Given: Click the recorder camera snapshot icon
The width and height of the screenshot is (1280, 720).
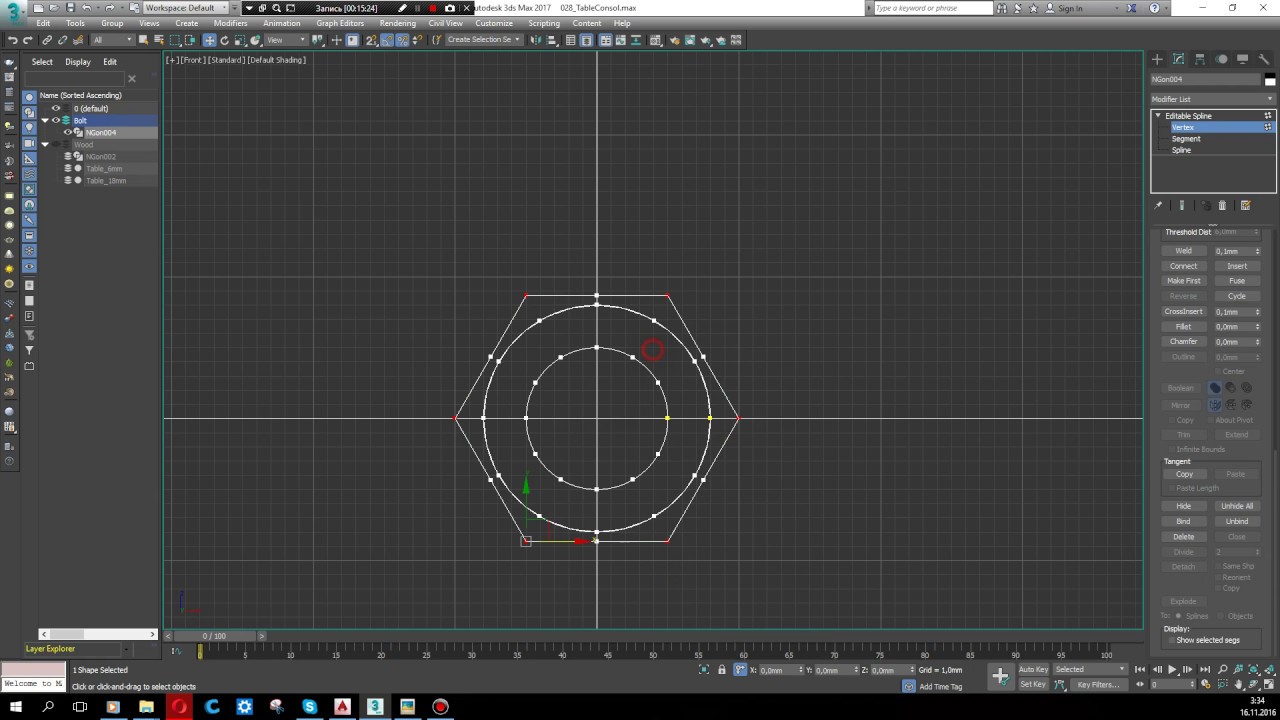Looking at the screenshot, I should 449,8.
